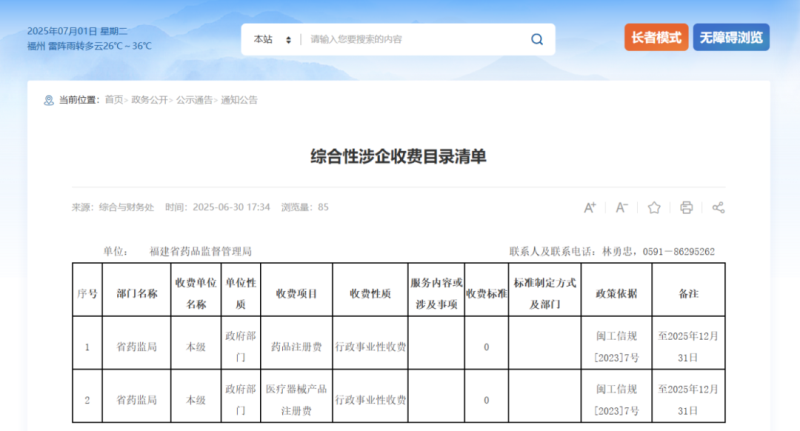Click the location icon before 当前位置
The image size is (800, 431).
[49, 100]
